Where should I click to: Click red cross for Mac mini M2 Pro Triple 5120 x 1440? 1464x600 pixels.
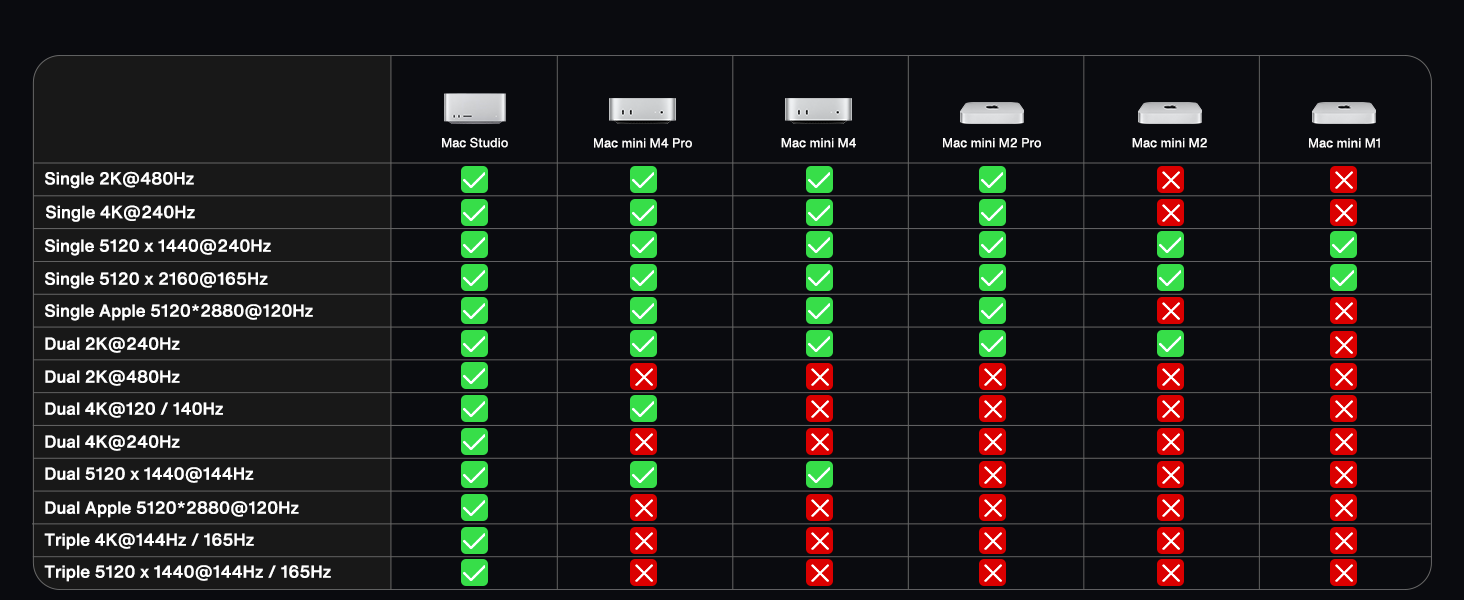(x=992, y=573)
